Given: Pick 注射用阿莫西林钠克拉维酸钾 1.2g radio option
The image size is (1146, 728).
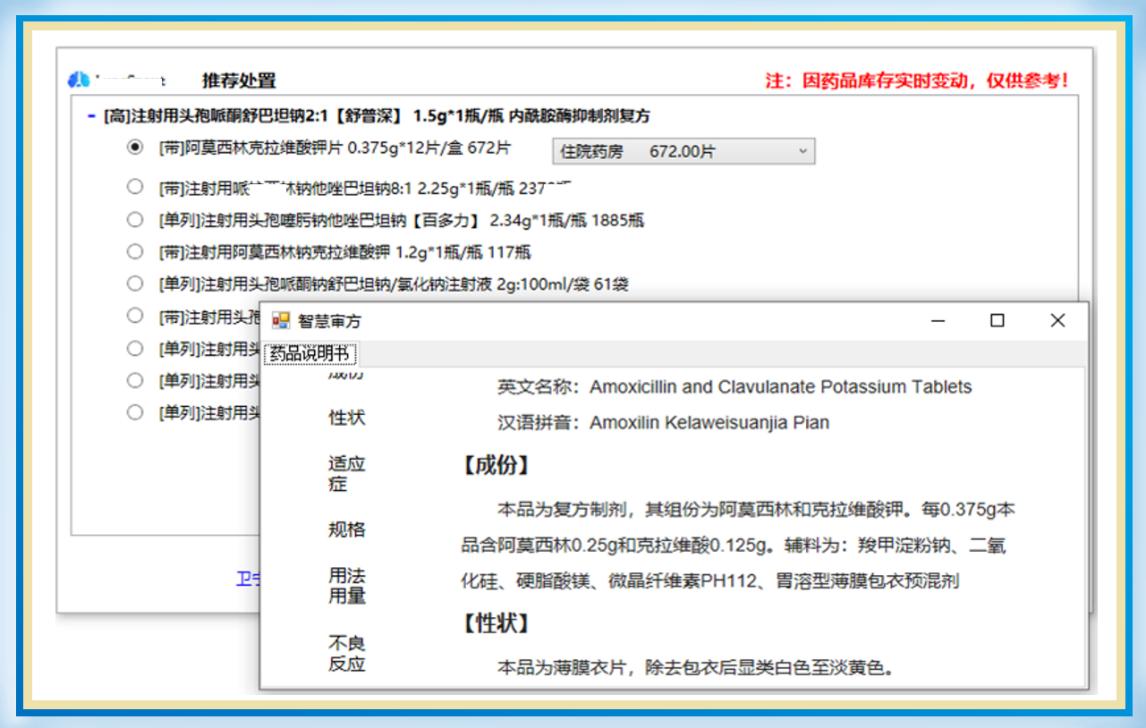Looking at the screenshot, I should (135, 251).
